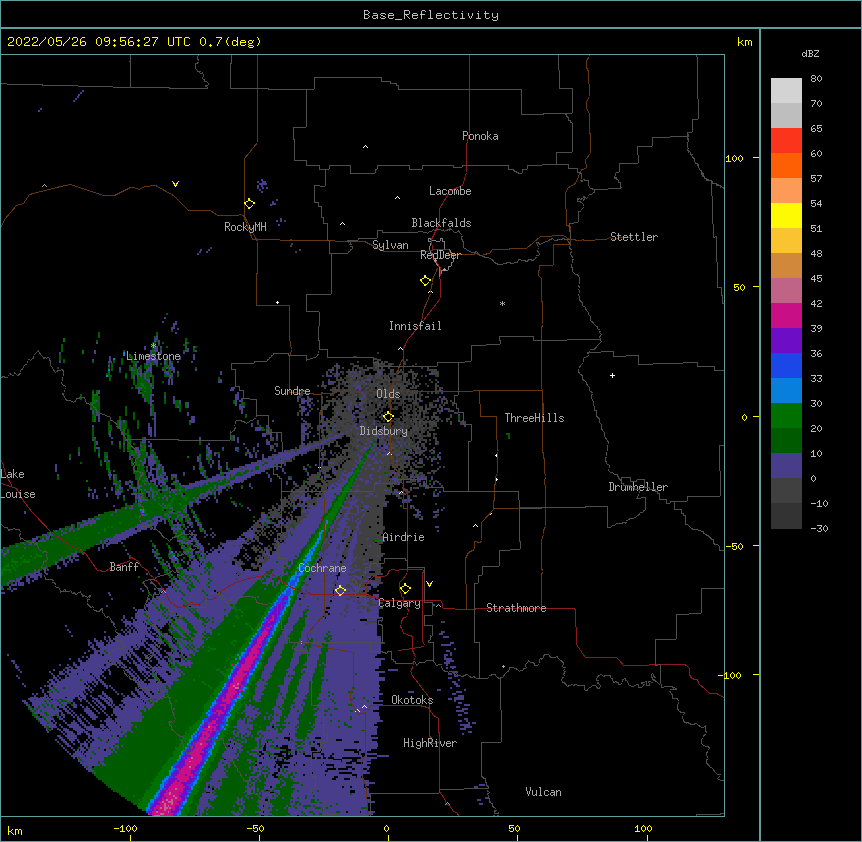The width and height of the screenshot is (862, 842).
Task: Click the -50 tick on the bottom axis
Action: pos(255,828)
